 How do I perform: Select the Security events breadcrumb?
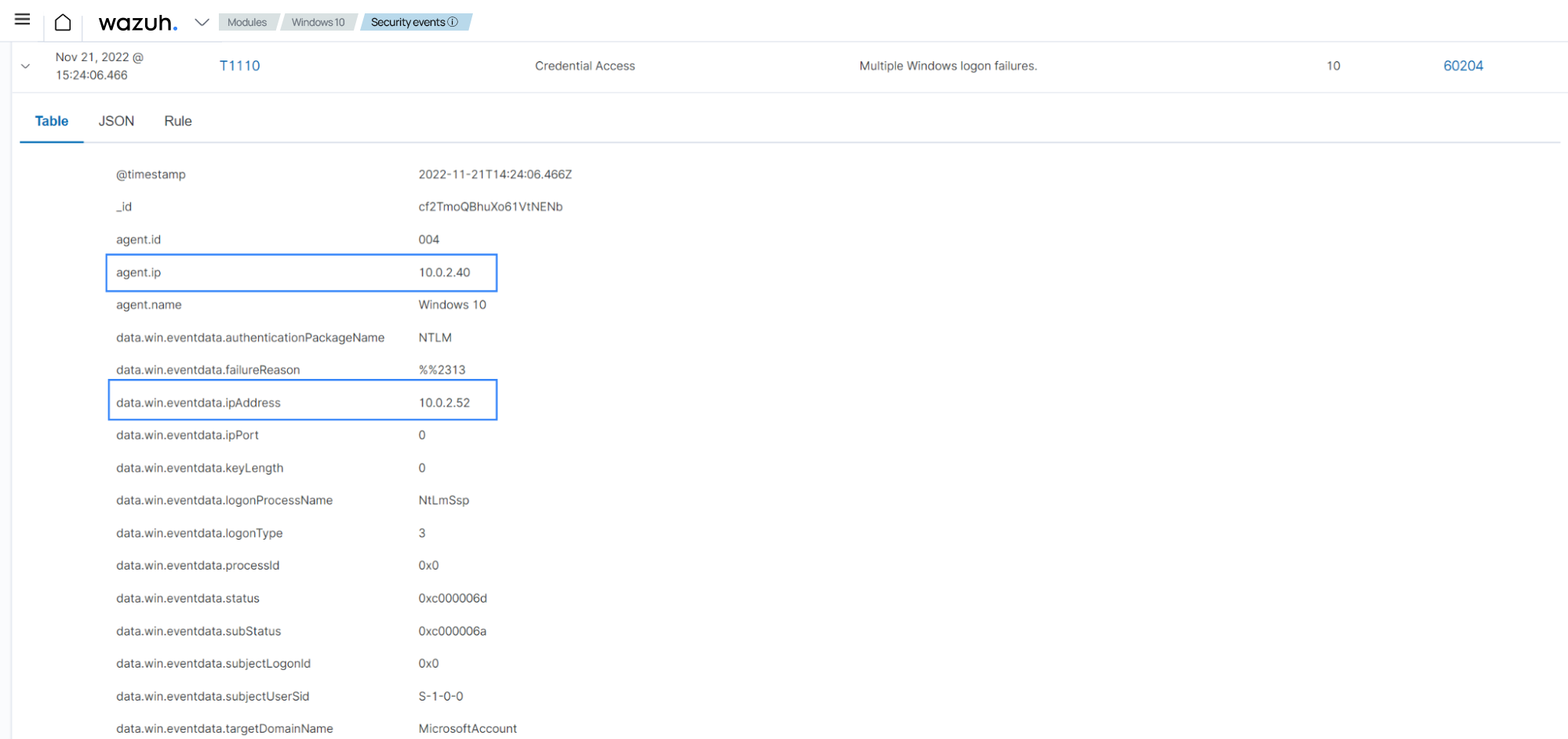(x=408, y=22)
